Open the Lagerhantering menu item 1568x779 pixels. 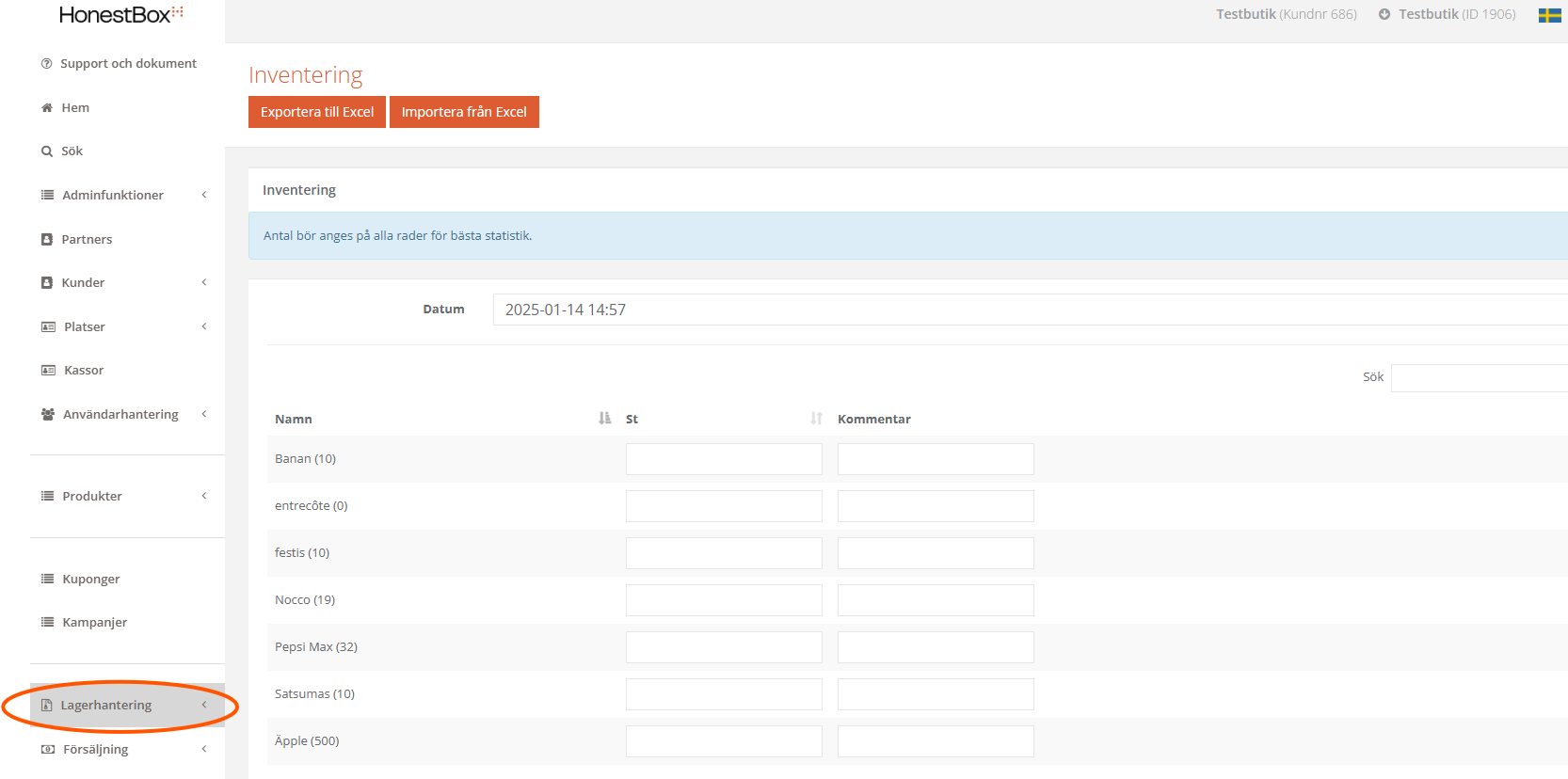[x=105, y=706]
